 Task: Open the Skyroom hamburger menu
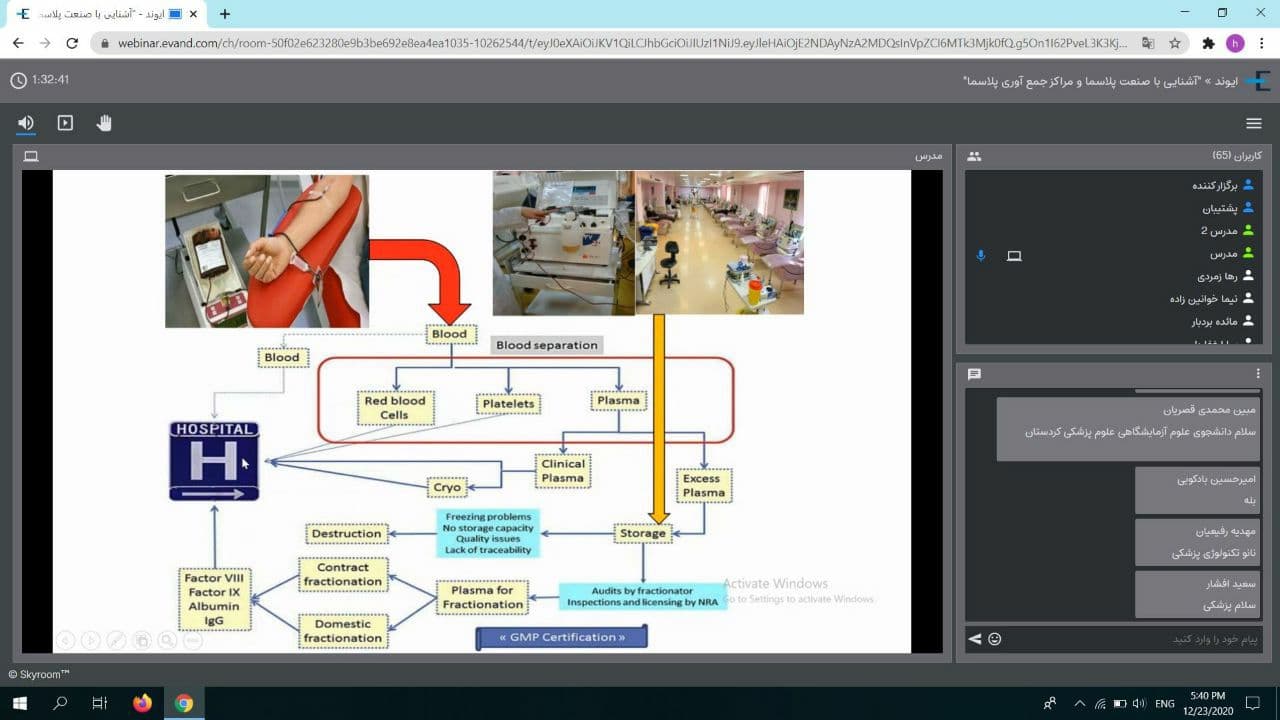point(1253,123)
